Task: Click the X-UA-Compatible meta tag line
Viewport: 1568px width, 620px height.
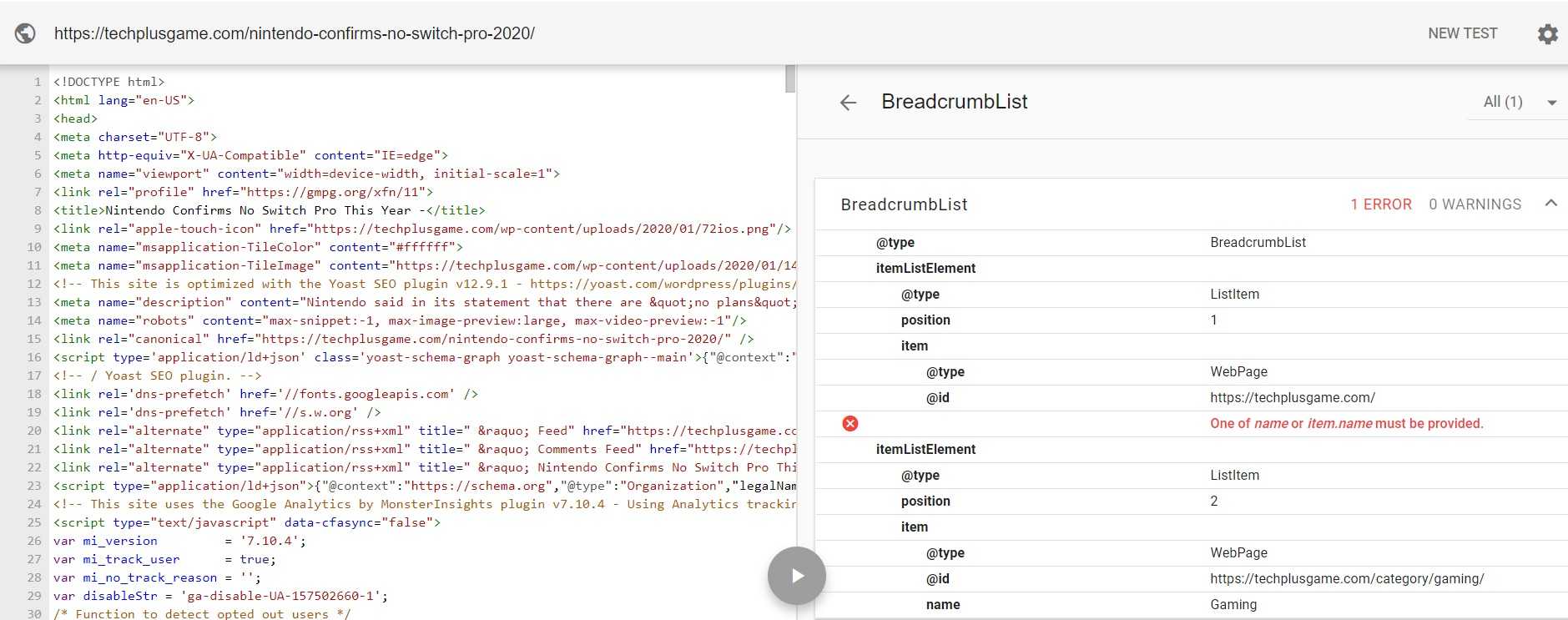Action: coord(250,155)
